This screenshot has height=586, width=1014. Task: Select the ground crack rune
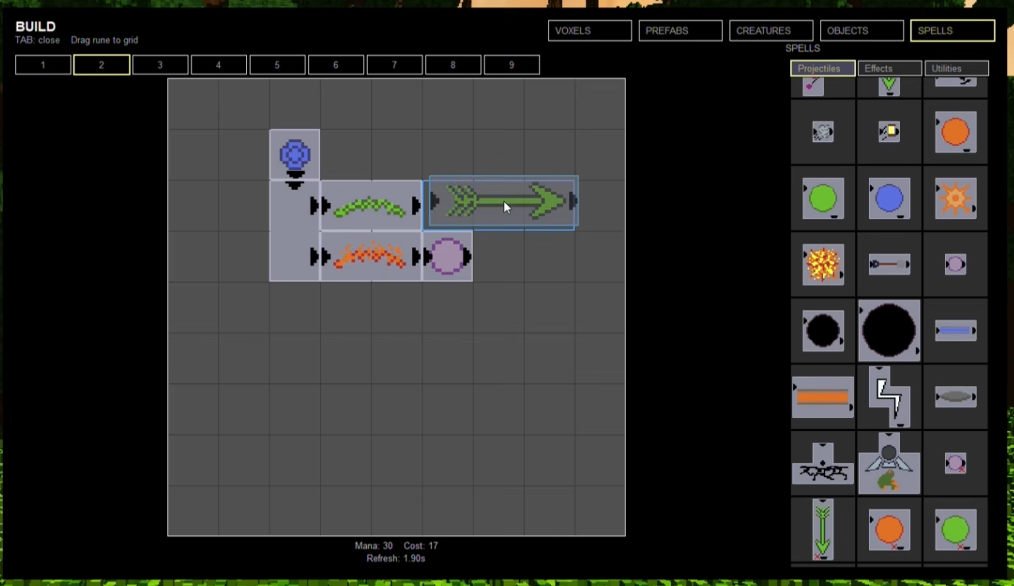pos(823,463)
